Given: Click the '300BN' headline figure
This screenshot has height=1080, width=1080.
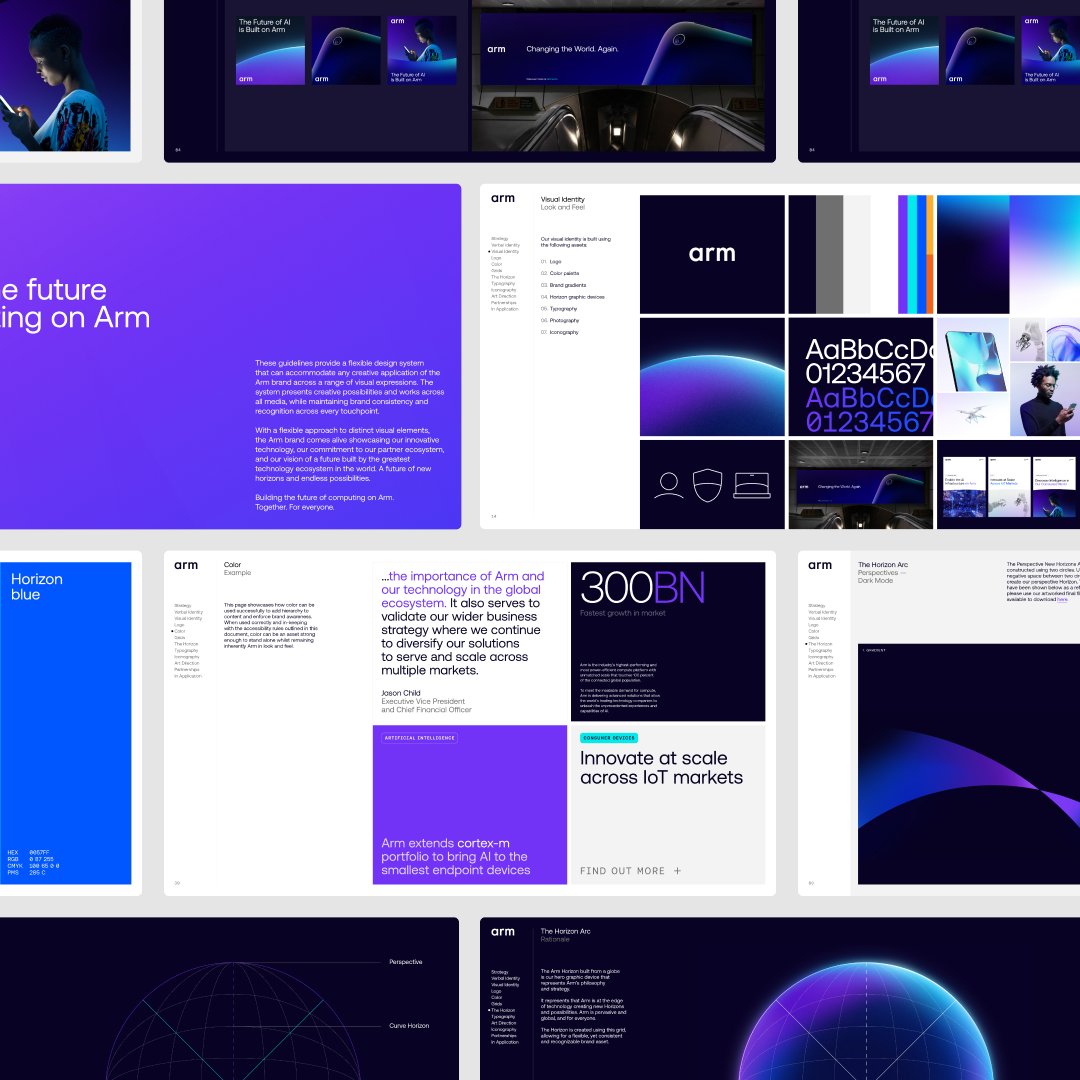Looking at the screenshot, I should 643,588.
